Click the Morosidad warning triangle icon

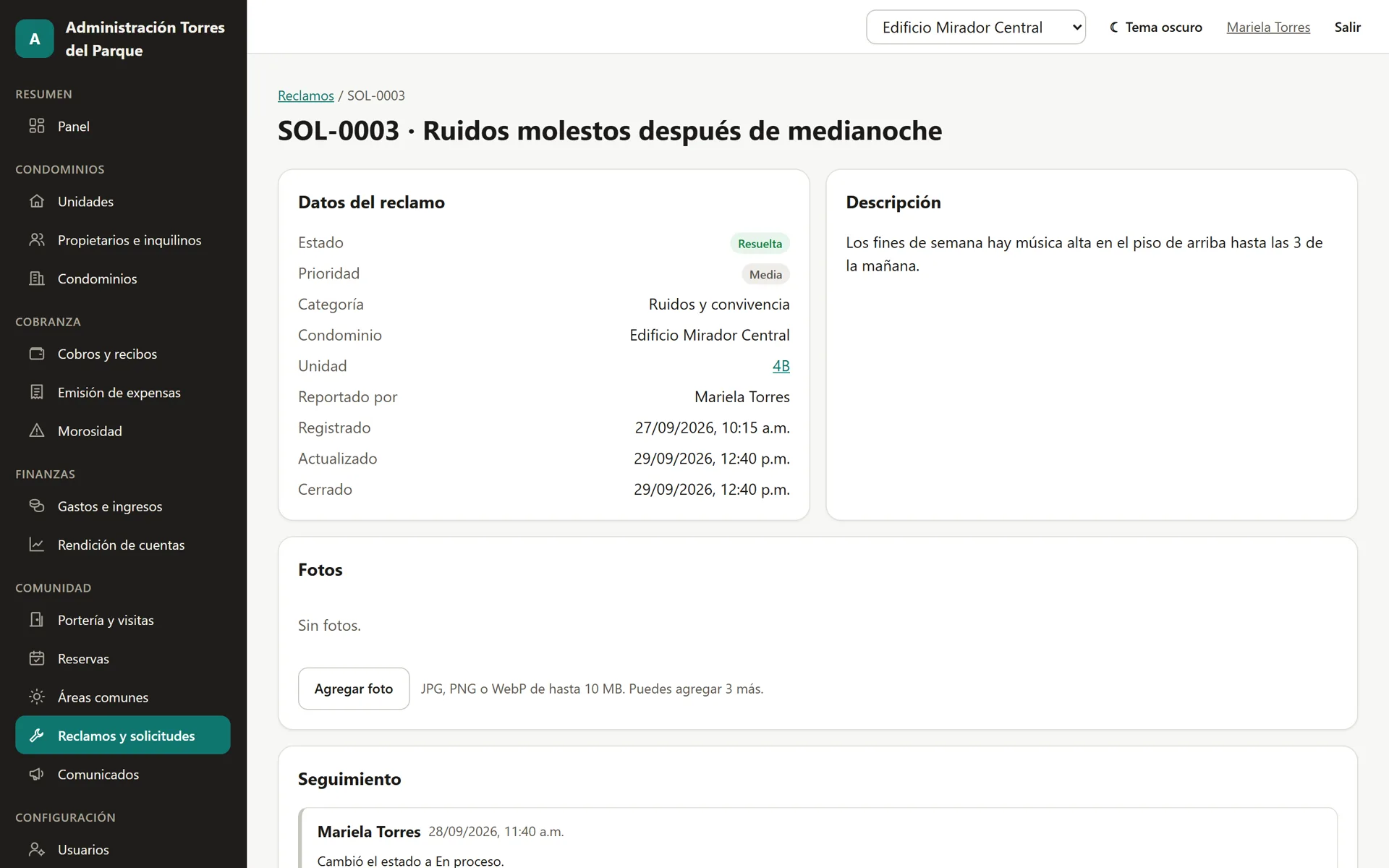tap(37, 430)
